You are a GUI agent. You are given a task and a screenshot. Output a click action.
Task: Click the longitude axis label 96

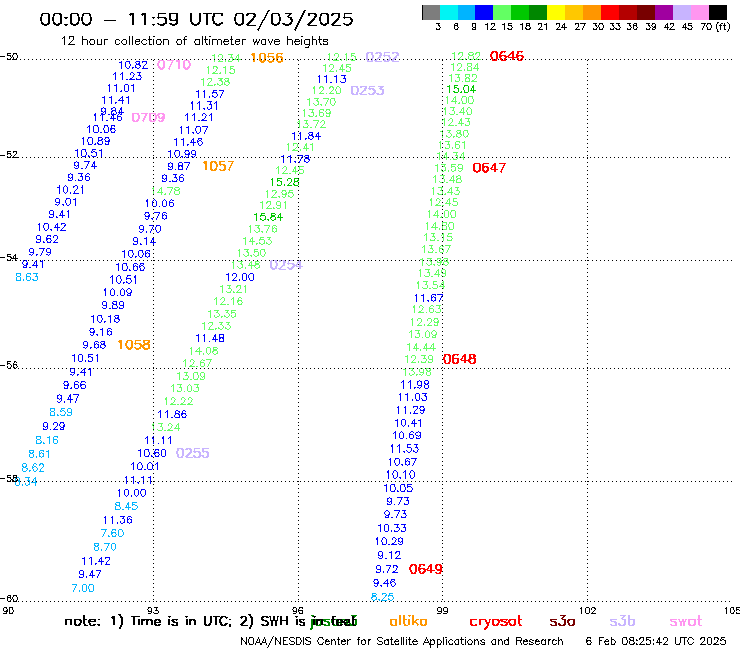coord(298,611)
